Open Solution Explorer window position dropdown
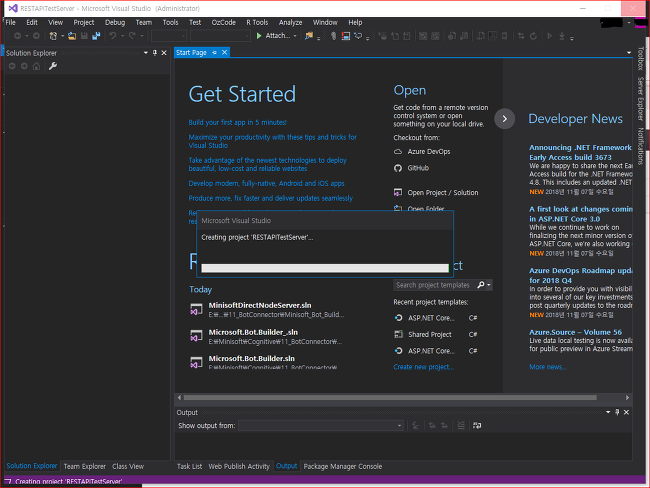Viewport: 650px width, 488px height. [146, 53]
